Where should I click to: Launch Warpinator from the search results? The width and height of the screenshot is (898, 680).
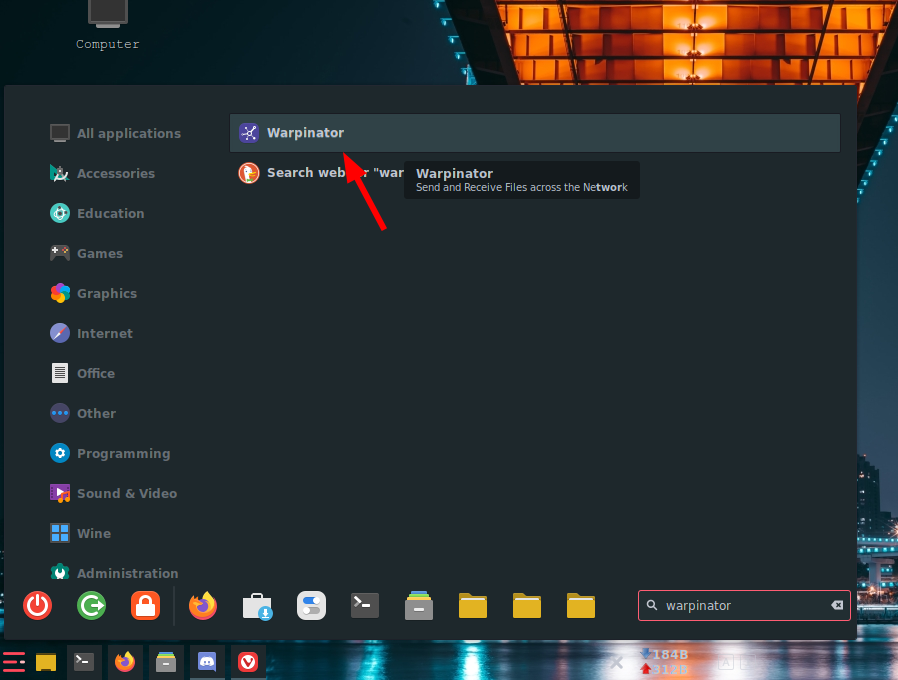point(534,133)
